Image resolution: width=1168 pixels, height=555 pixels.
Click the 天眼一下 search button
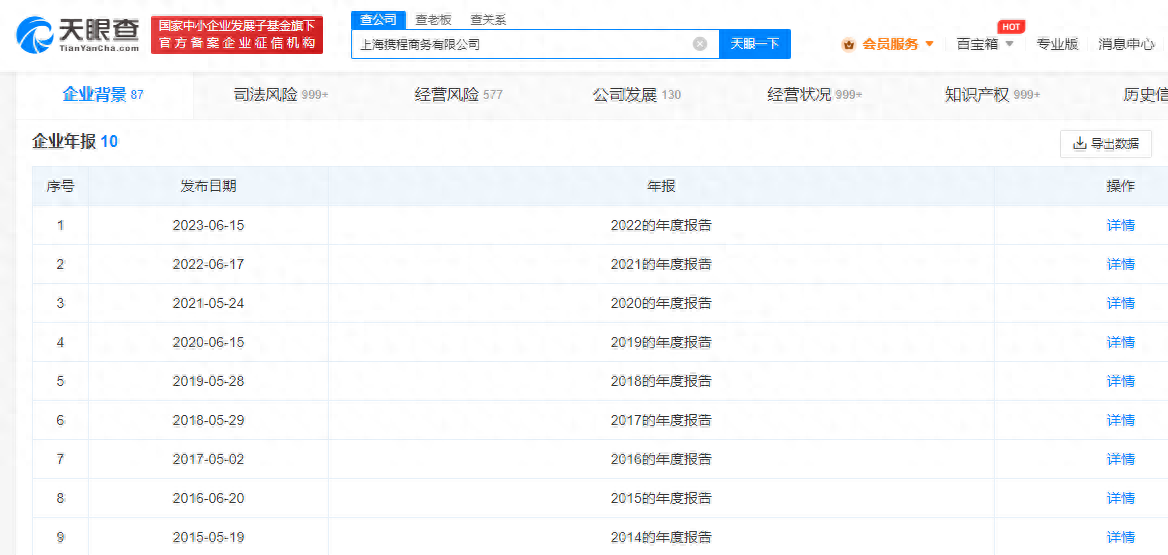tap(755, 44)
